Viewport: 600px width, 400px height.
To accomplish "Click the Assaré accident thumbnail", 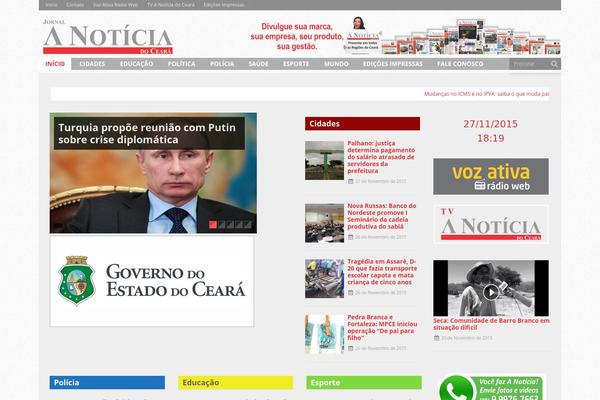I will tap(324, 279).
